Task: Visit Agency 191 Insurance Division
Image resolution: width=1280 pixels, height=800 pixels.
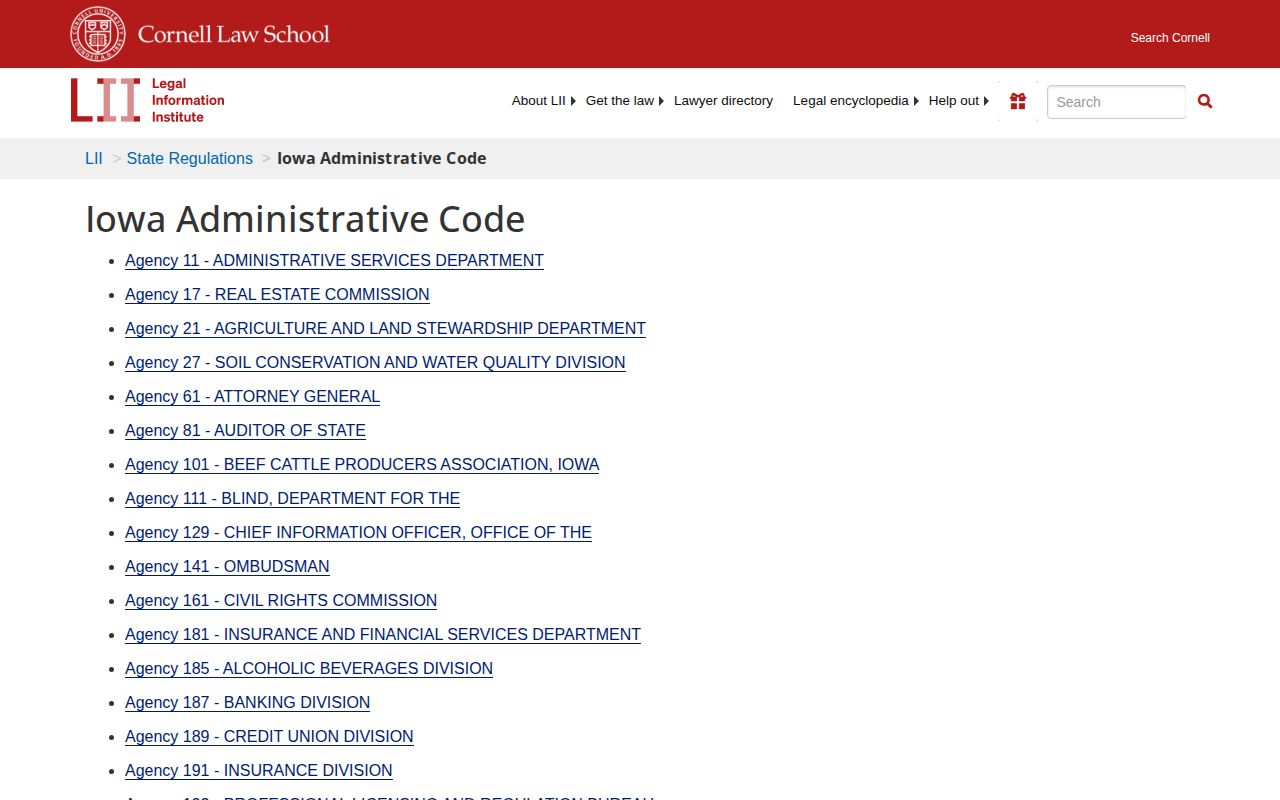Action: [x=258, y=771]
